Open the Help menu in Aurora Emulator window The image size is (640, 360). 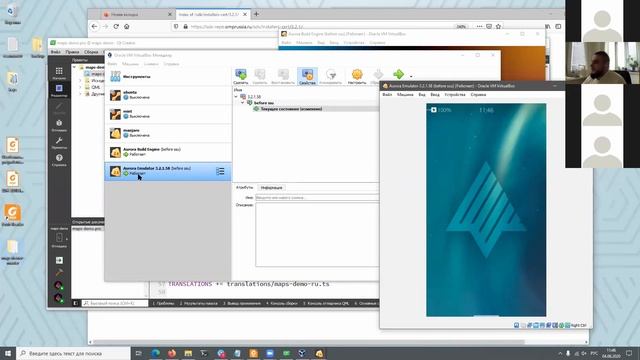pos(478,95)
